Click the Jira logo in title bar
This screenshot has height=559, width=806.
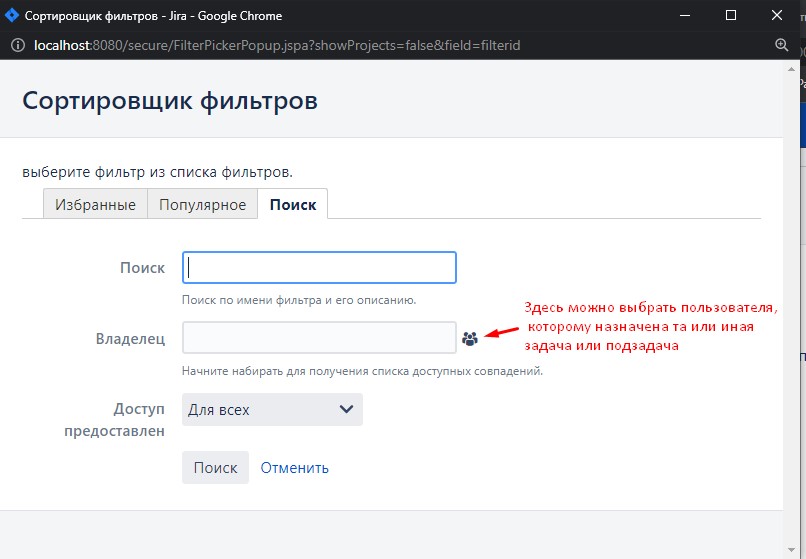tap(11, 15)
